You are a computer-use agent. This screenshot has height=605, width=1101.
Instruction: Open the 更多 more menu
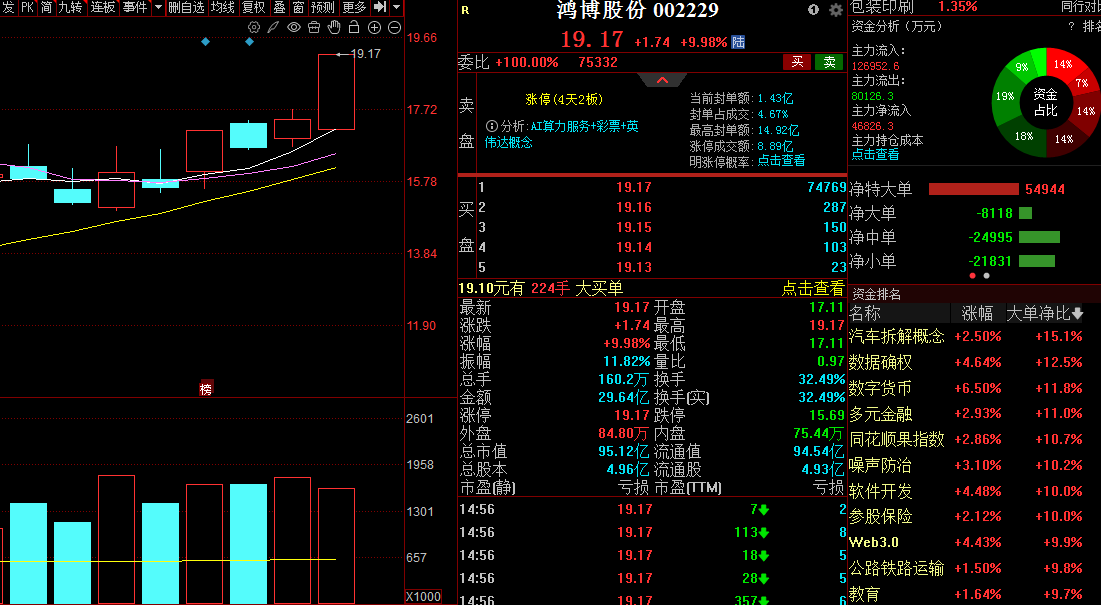click(x=355, y=7)
